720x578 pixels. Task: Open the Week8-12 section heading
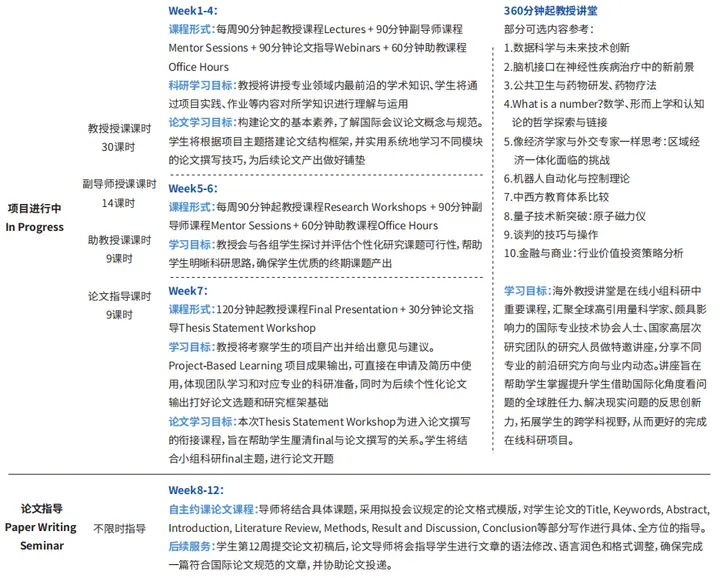[197, 490]
